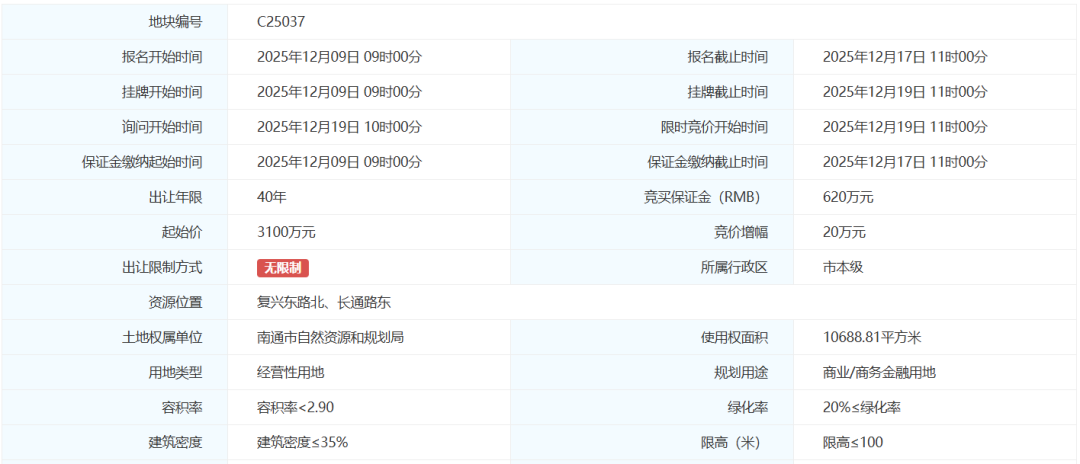Click the 商业/商务金融用地 planned use value

coord(879,372)
